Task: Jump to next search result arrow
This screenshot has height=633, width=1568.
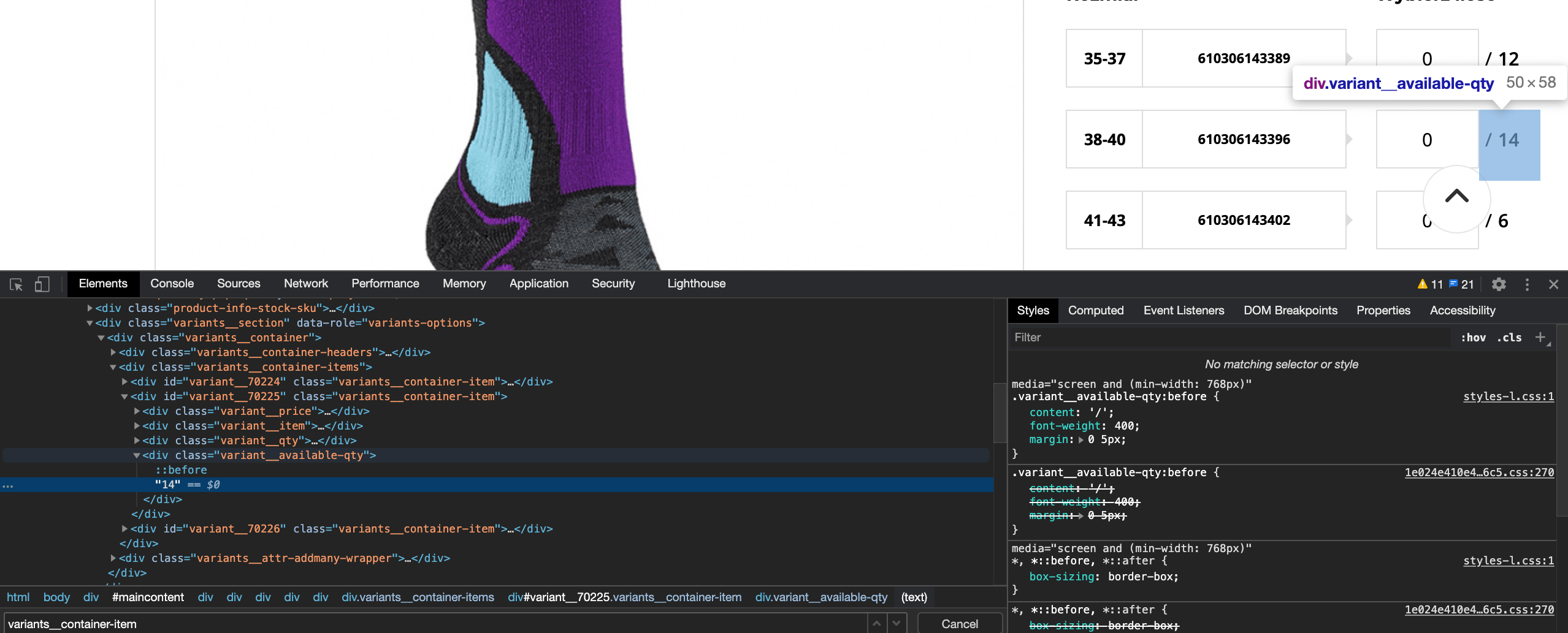Action: [897, 624]
